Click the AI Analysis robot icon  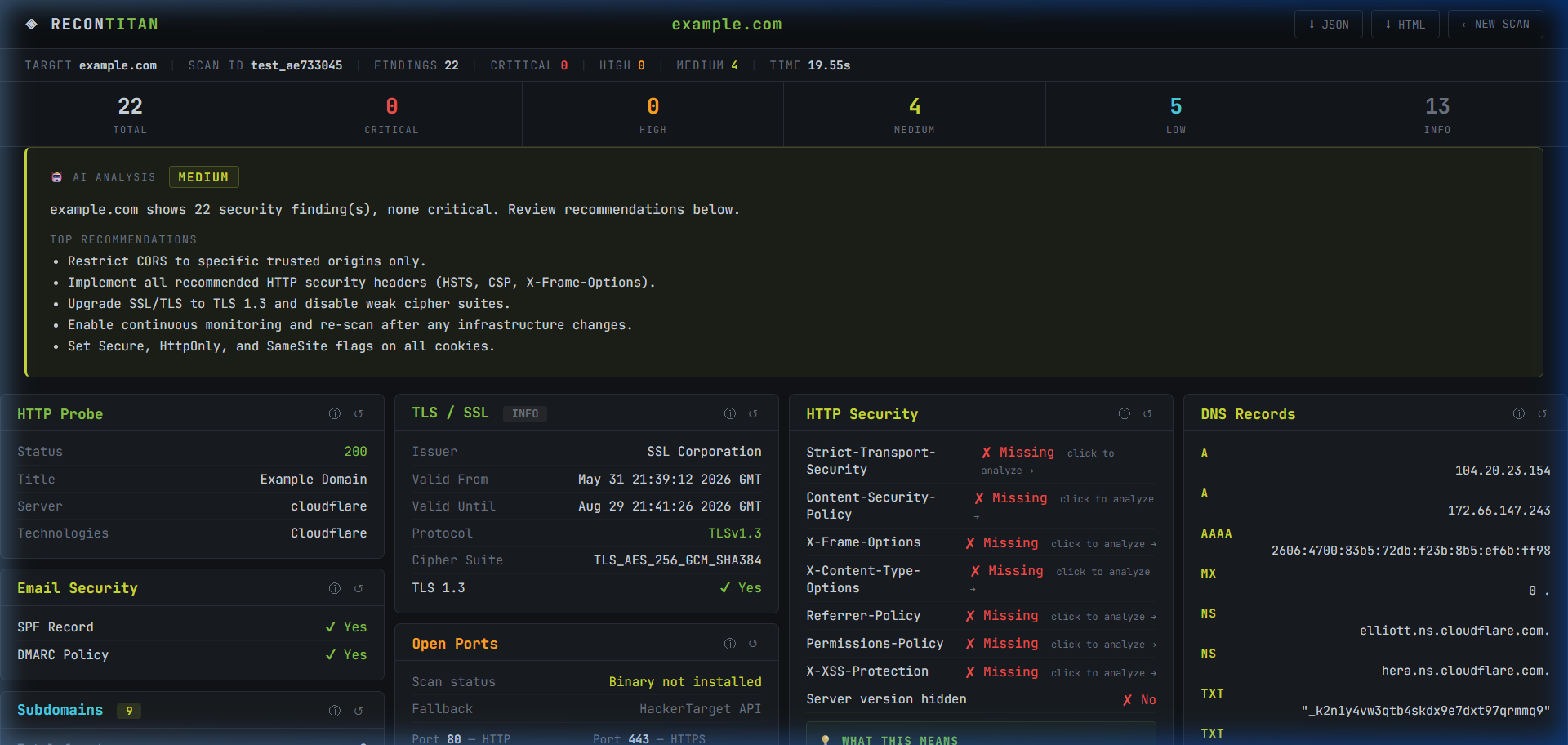tap(57, 177)
